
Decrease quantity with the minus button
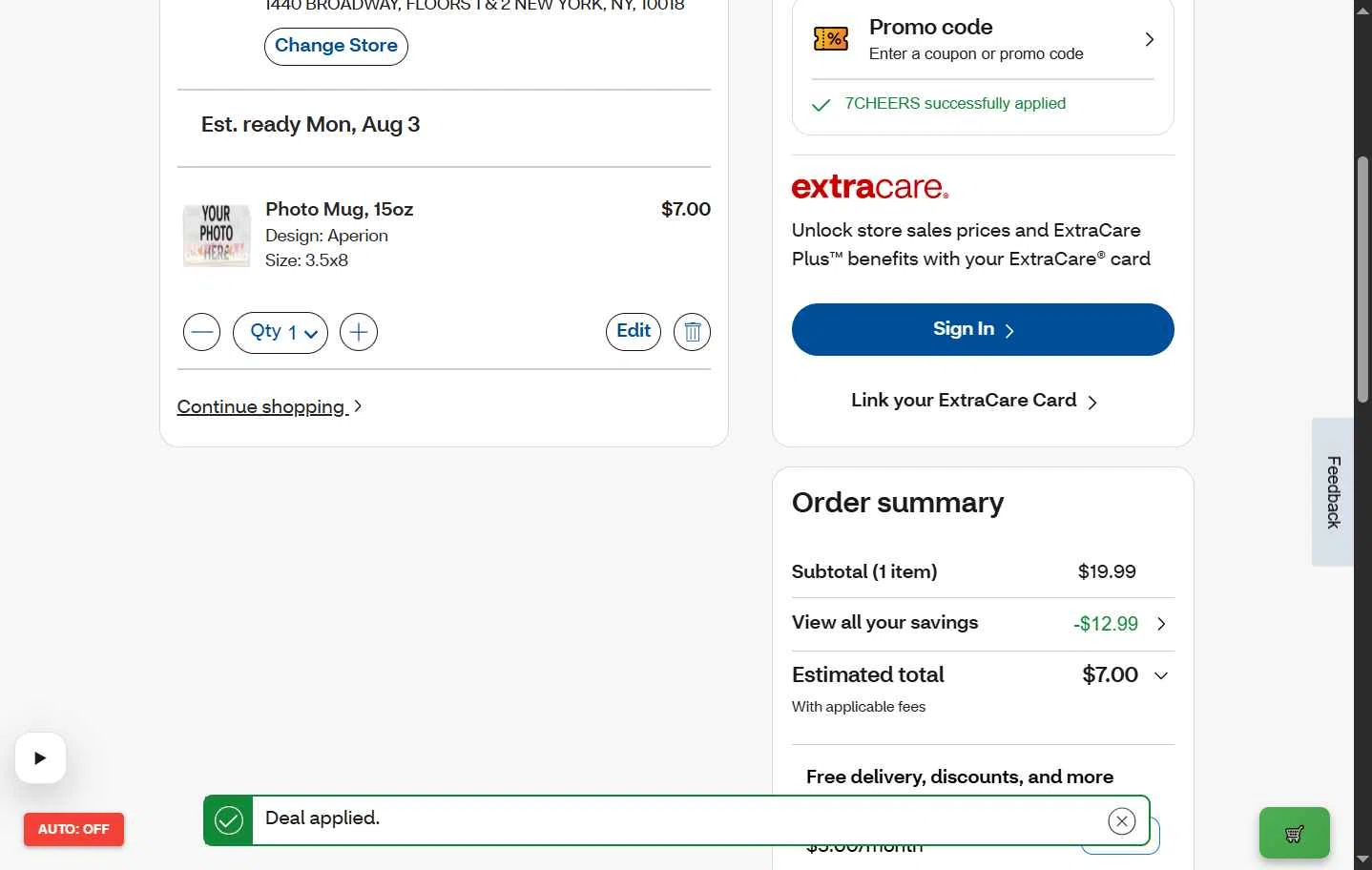[x=201, y=332]
